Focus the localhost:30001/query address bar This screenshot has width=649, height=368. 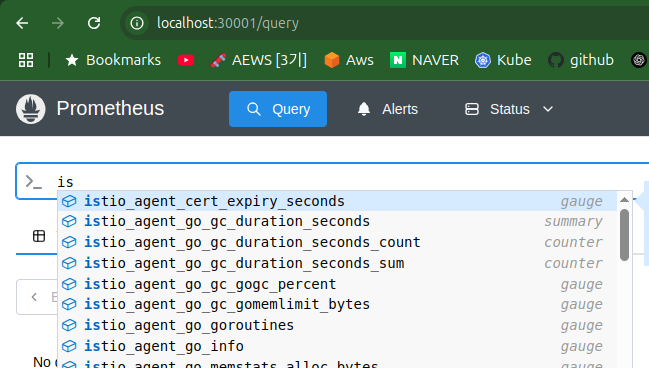click(x=385, y=23)
